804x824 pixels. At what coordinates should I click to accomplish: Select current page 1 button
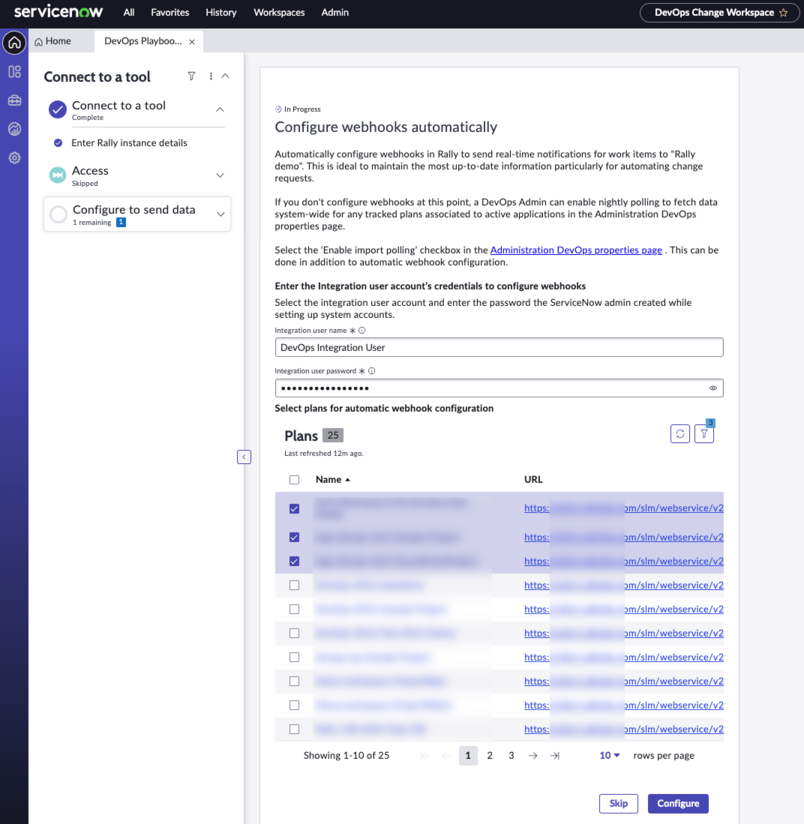click(x=468, y=755)
